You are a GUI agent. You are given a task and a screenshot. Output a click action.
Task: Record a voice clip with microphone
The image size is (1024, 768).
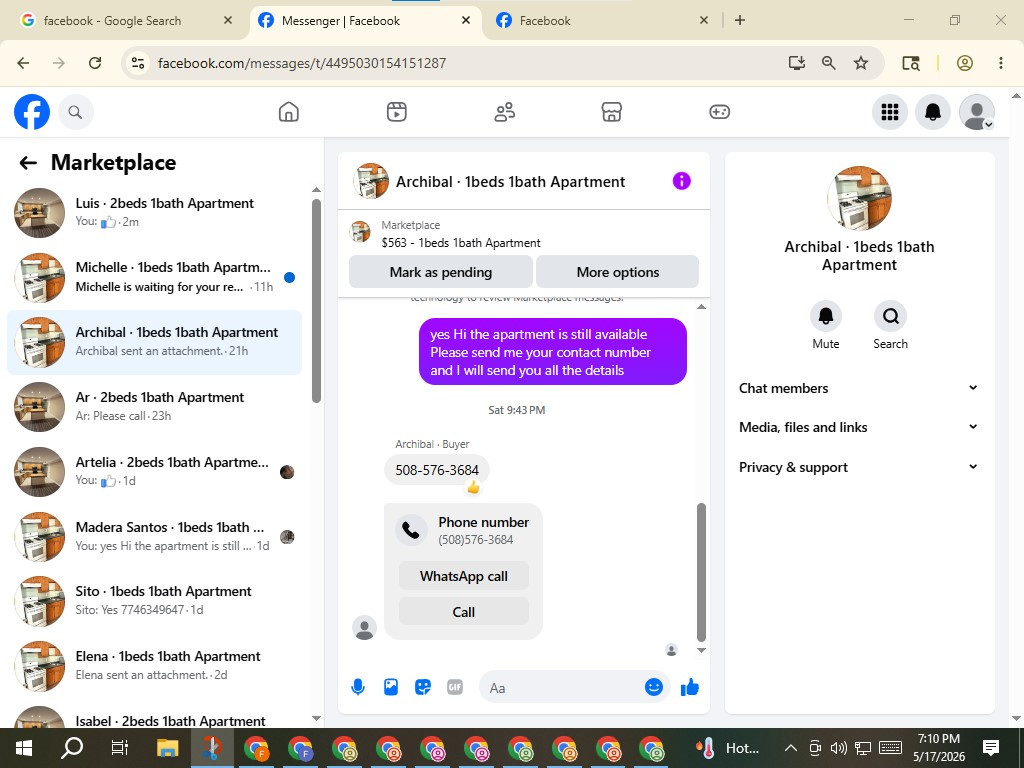click(358, 687)
